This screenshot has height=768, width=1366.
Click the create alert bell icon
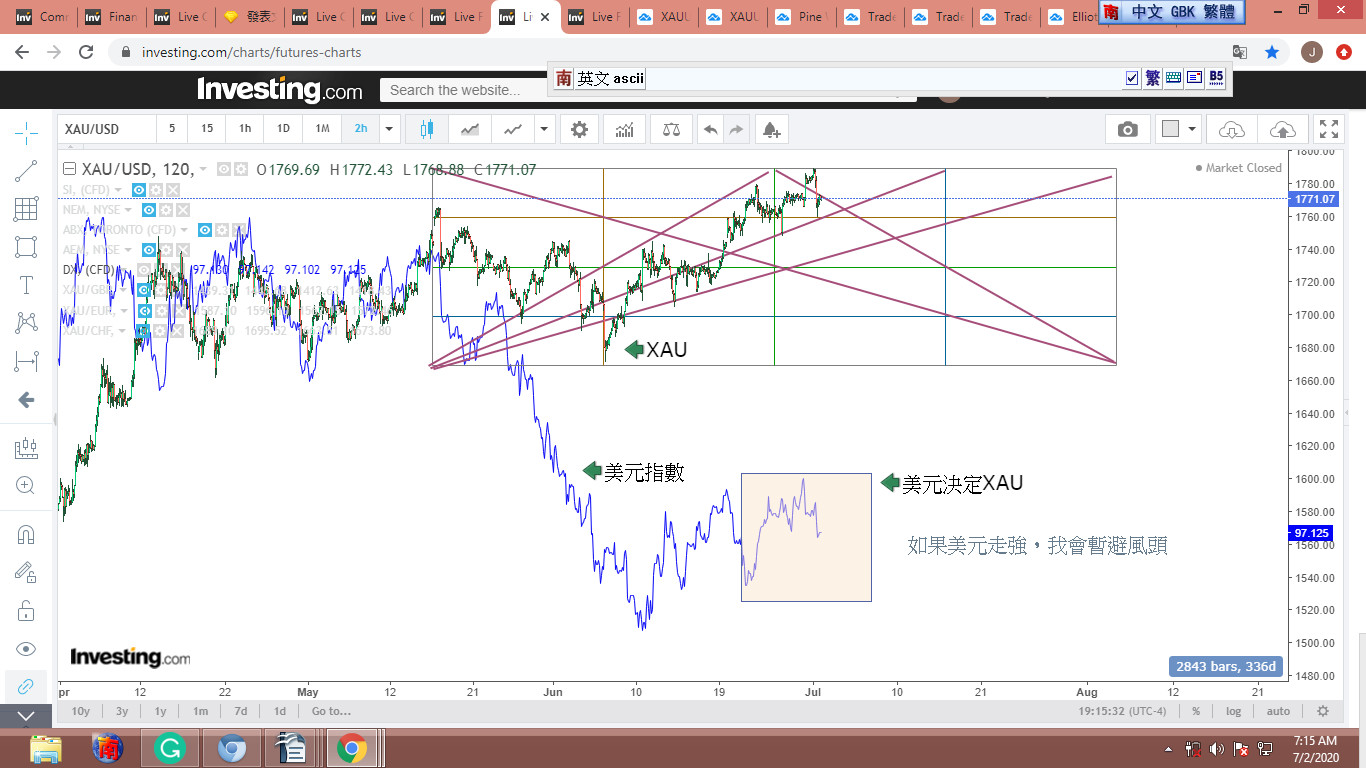770,129
